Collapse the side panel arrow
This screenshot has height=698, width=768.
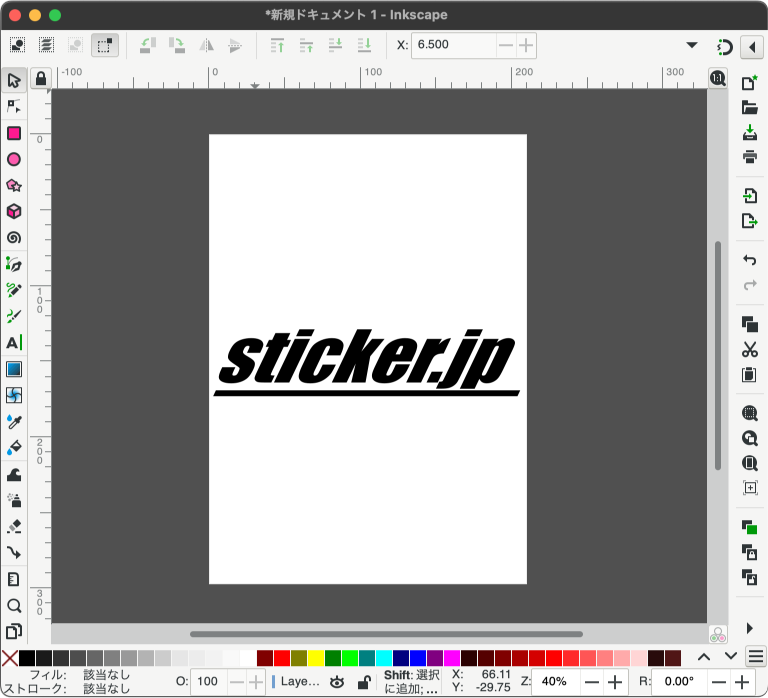pyautogui.click(x=752, y=47)
